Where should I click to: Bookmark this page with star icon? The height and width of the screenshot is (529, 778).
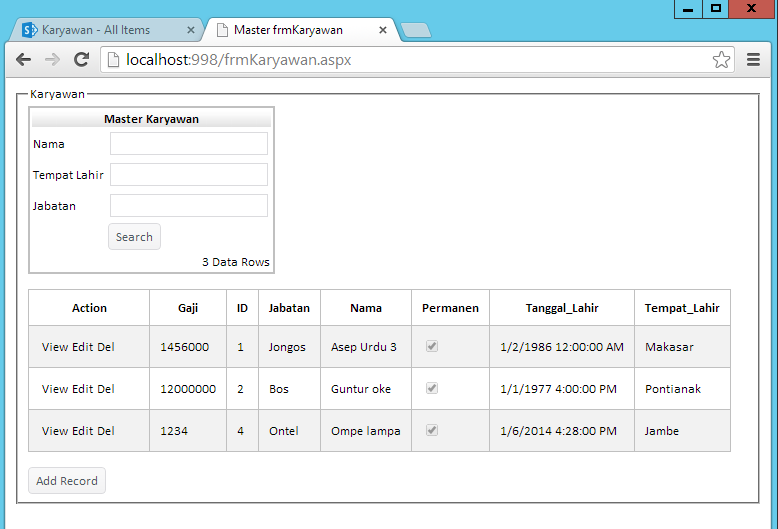pyautogui.click(x=721, y=60)
